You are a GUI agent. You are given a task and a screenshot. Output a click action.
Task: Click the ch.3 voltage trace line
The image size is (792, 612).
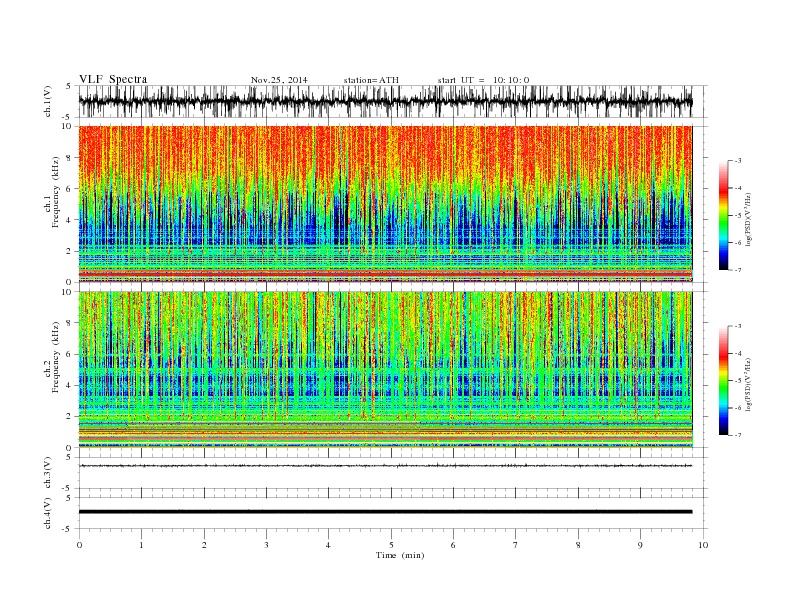pyautogui.click(x=385, y=466)
